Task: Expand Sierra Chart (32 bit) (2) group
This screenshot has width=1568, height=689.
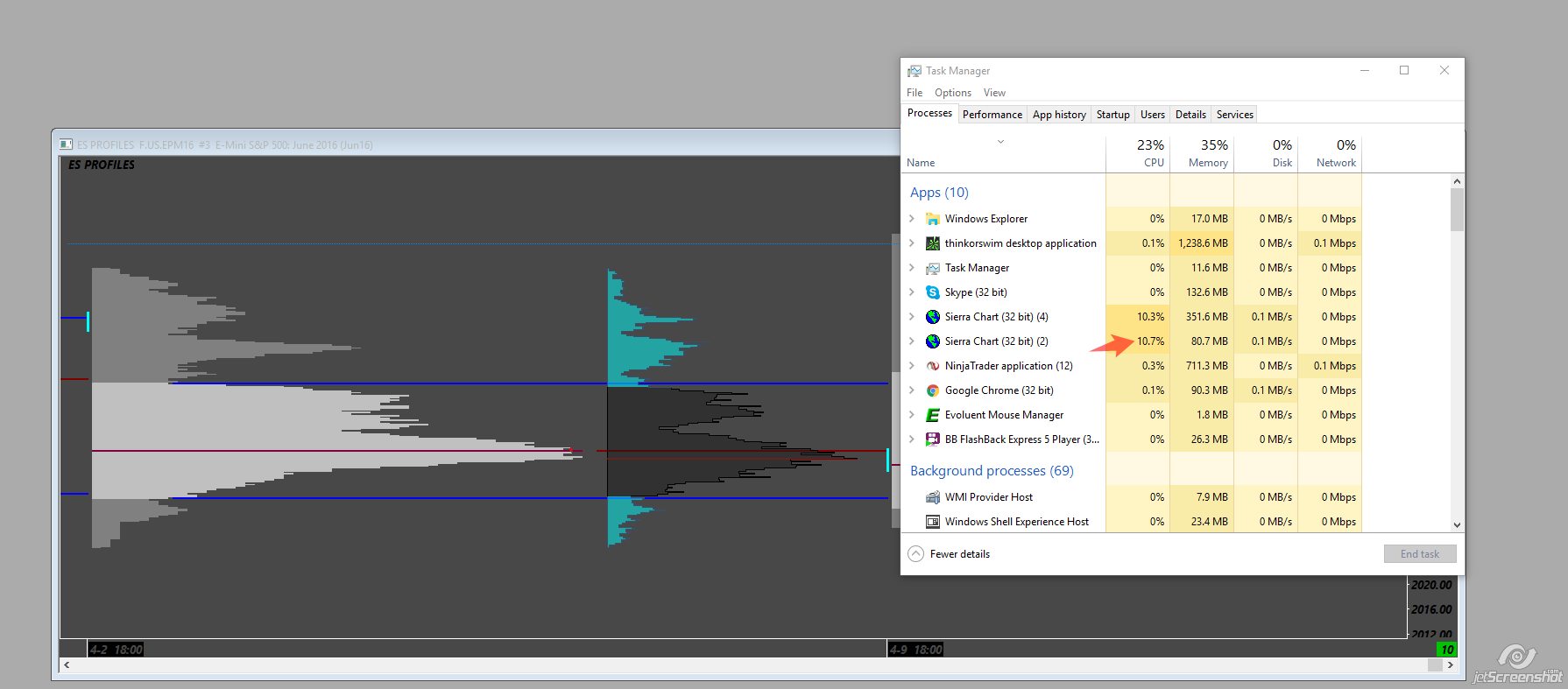Action: pos(912,341)
